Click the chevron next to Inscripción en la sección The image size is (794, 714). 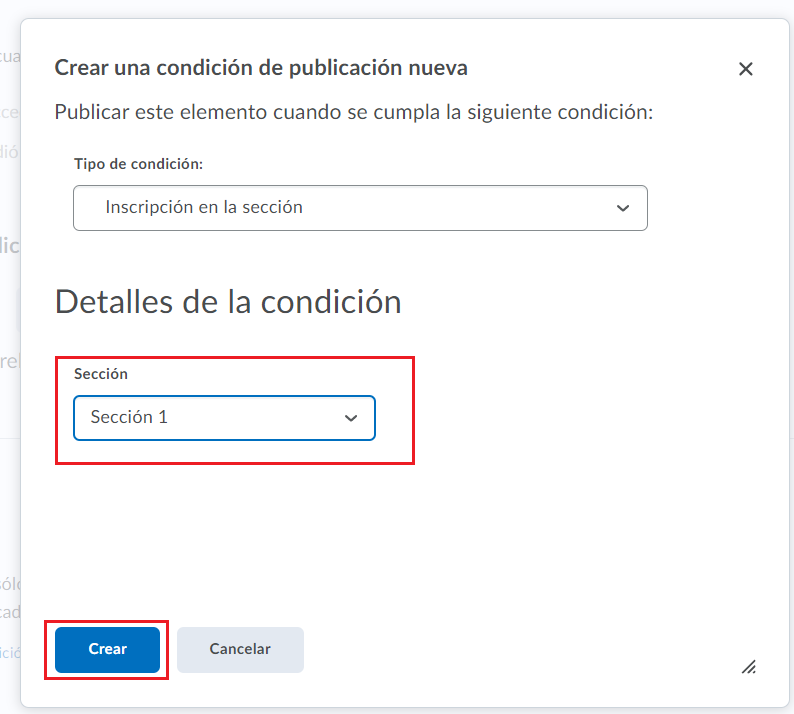coord(623,208)
